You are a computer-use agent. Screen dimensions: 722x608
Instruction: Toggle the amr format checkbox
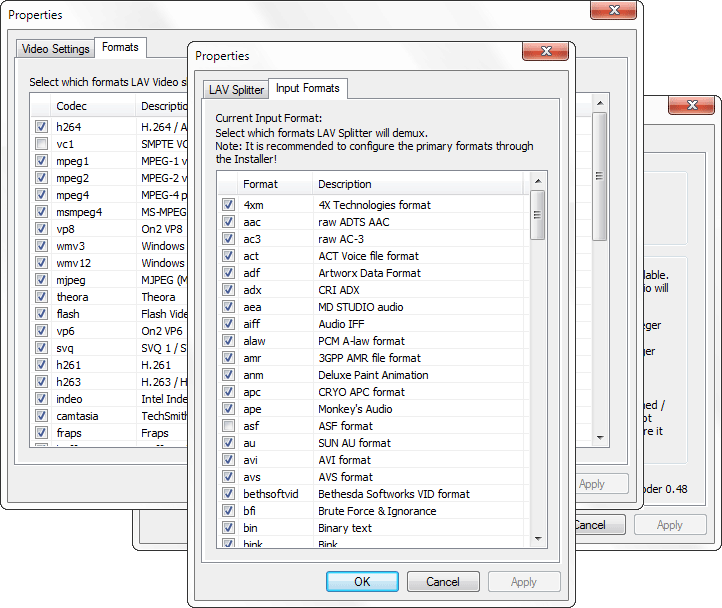[x=228, y=357]
